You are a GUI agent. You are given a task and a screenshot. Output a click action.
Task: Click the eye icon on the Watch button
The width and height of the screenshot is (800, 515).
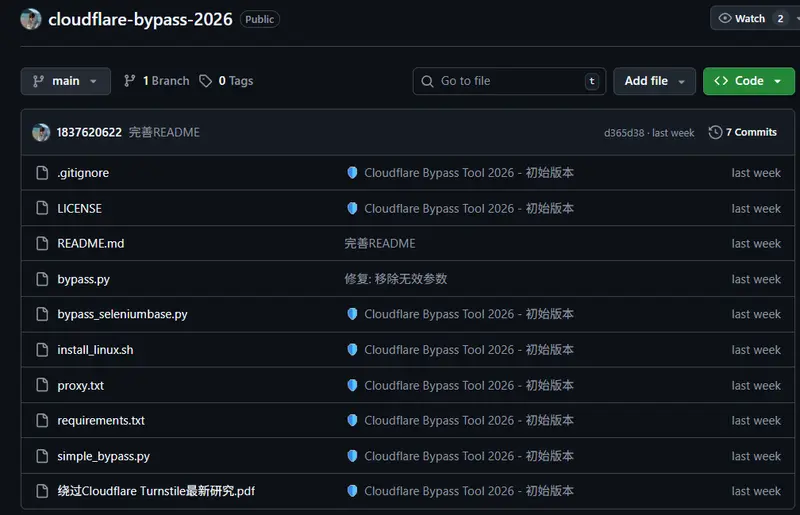tap(724, 18)
